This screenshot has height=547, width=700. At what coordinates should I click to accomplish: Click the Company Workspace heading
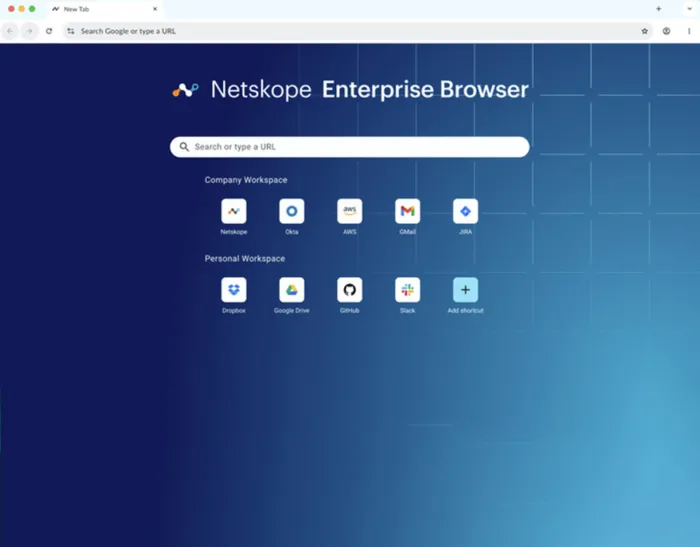(x=246, y=180)
